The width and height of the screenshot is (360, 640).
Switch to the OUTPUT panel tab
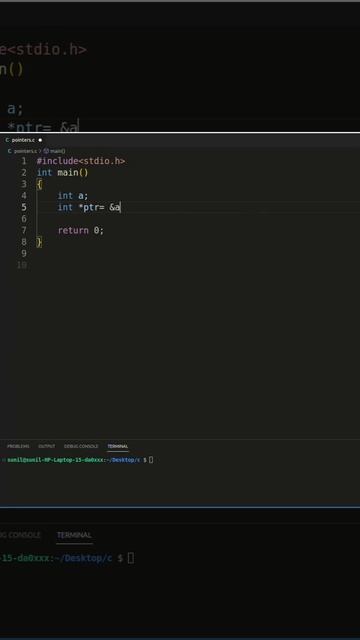(x=47, y=446)
